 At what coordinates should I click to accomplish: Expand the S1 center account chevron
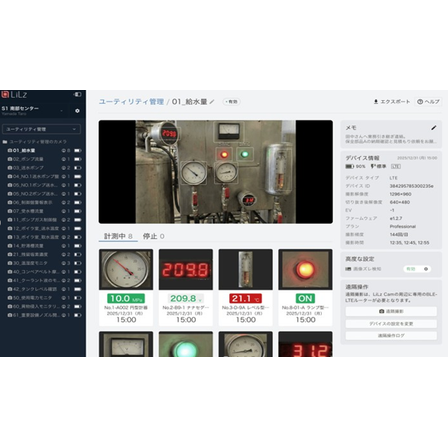(x=61, y=111)
